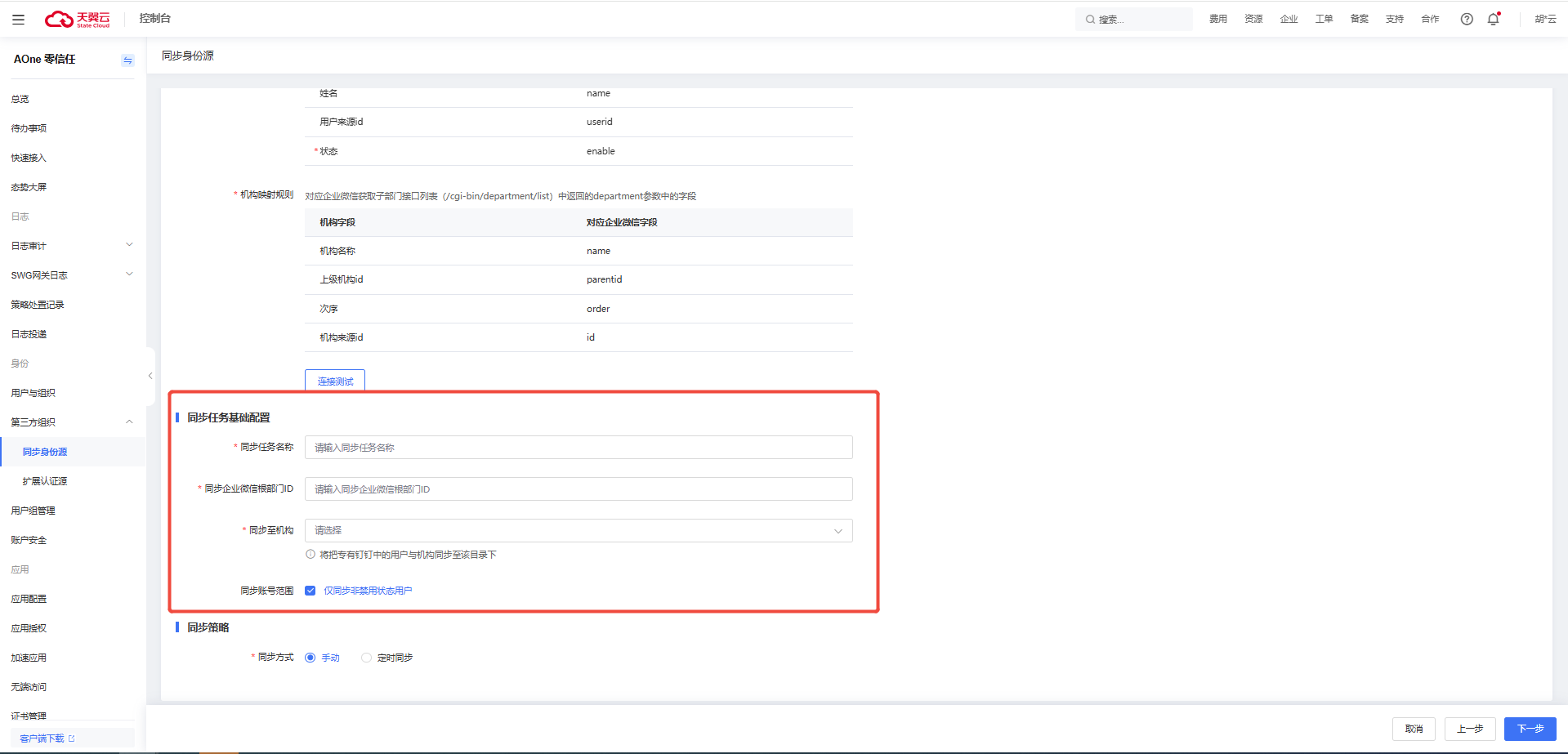This screenshot has height=754, width=1568.
Task: Click the 上一步 button
Action: click(x=1470, y=729)
